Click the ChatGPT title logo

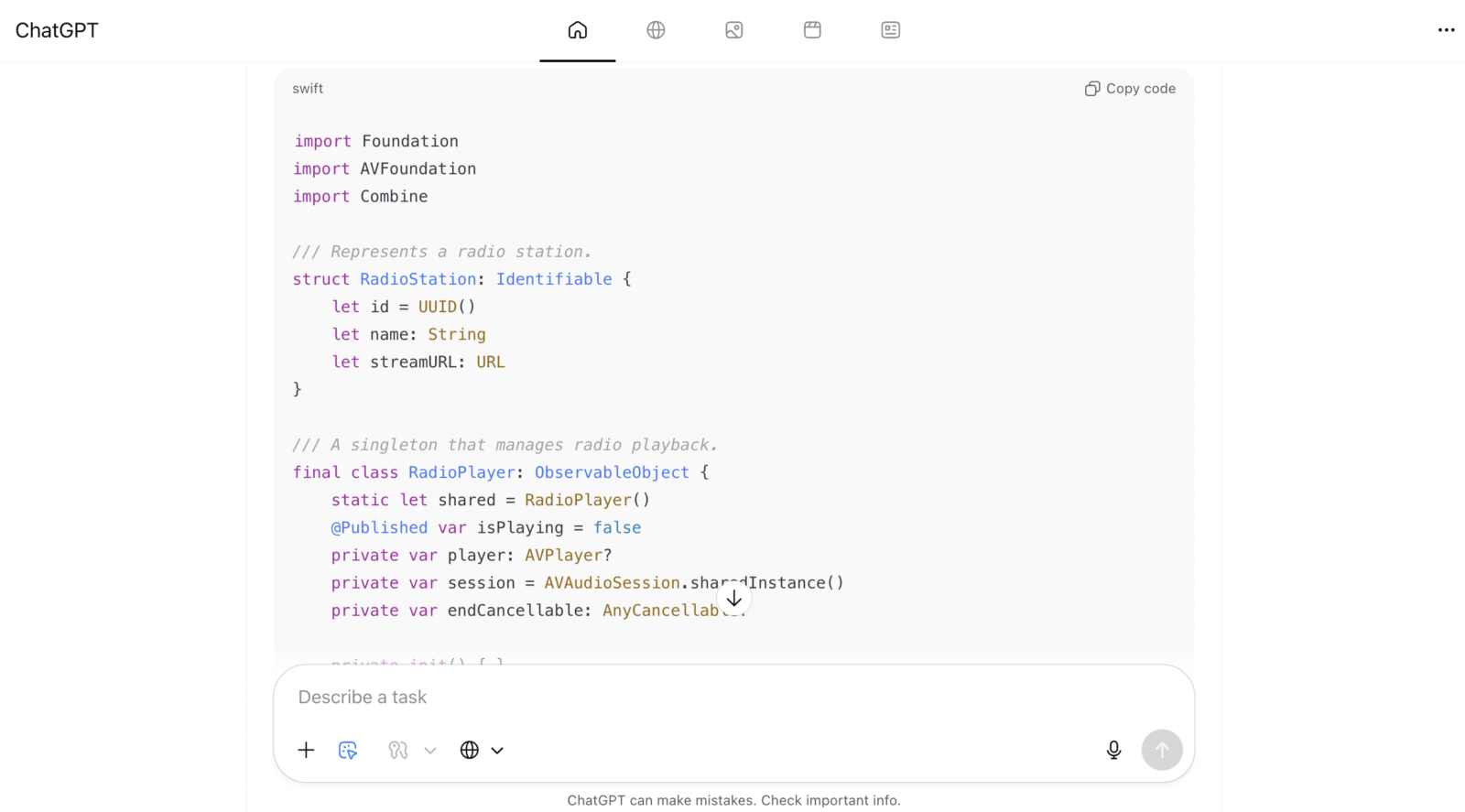pos(57,30)
